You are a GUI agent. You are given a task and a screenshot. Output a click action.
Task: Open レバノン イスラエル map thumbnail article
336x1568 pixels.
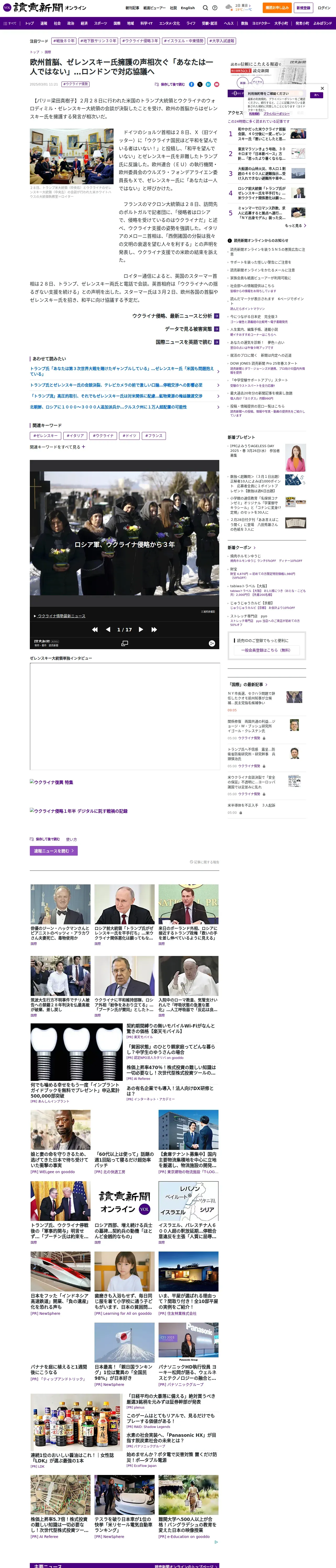pos(188,1201)
